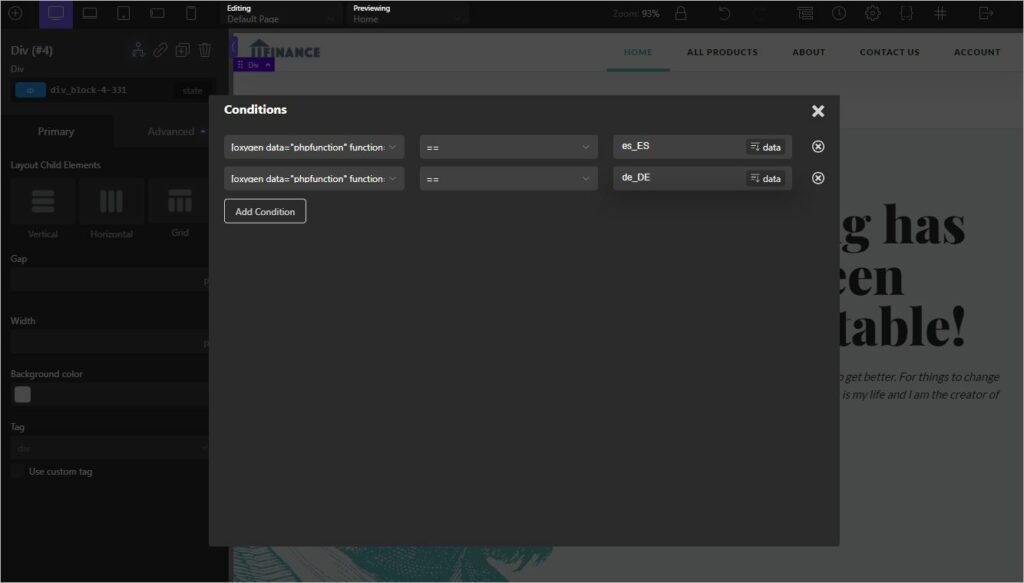Viewport: 1024px width, 583px height.
Task: Open the settings gear icon
Action: pyautogui.click(x=872, y=14)
